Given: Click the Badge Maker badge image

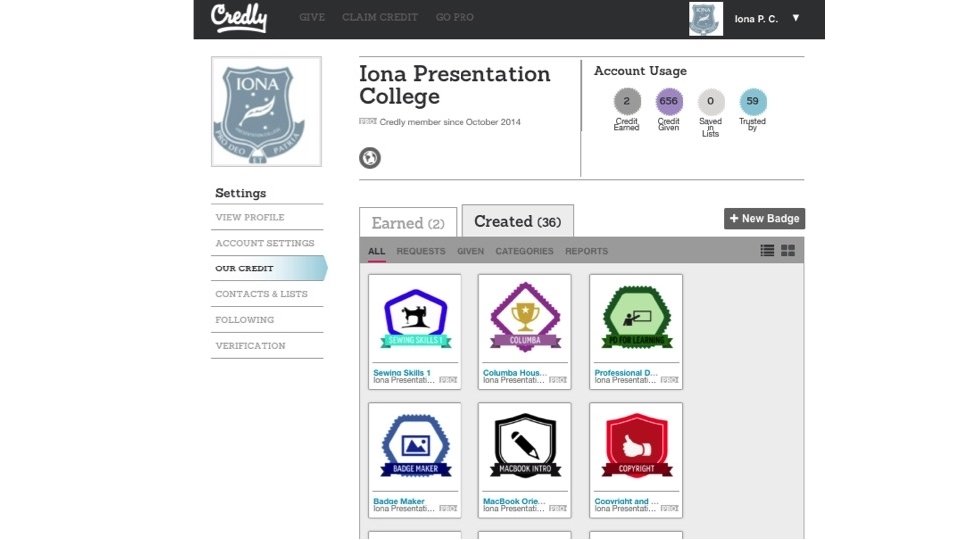Looking at the screenshot, I should [415, 446].
